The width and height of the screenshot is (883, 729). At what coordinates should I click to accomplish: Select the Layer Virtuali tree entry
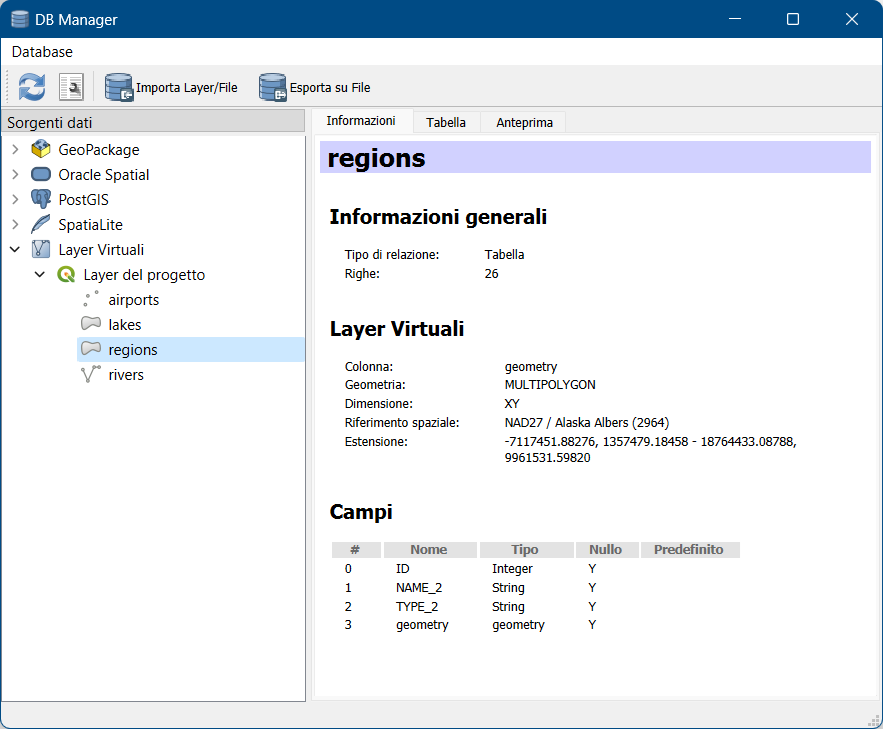click(x=101, y=249)
